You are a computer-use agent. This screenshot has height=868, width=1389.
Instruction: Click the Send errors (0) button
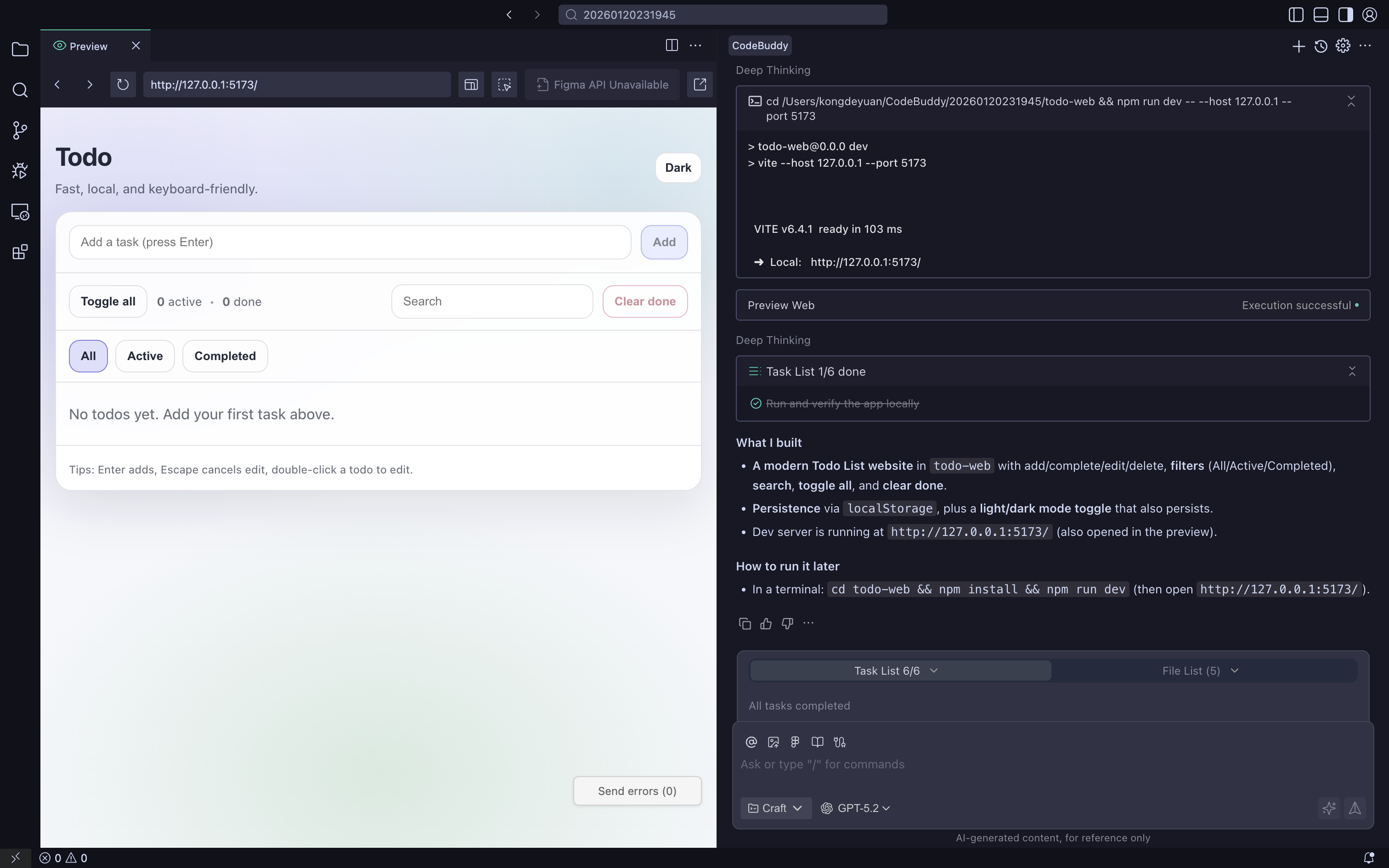pos(637,790)
